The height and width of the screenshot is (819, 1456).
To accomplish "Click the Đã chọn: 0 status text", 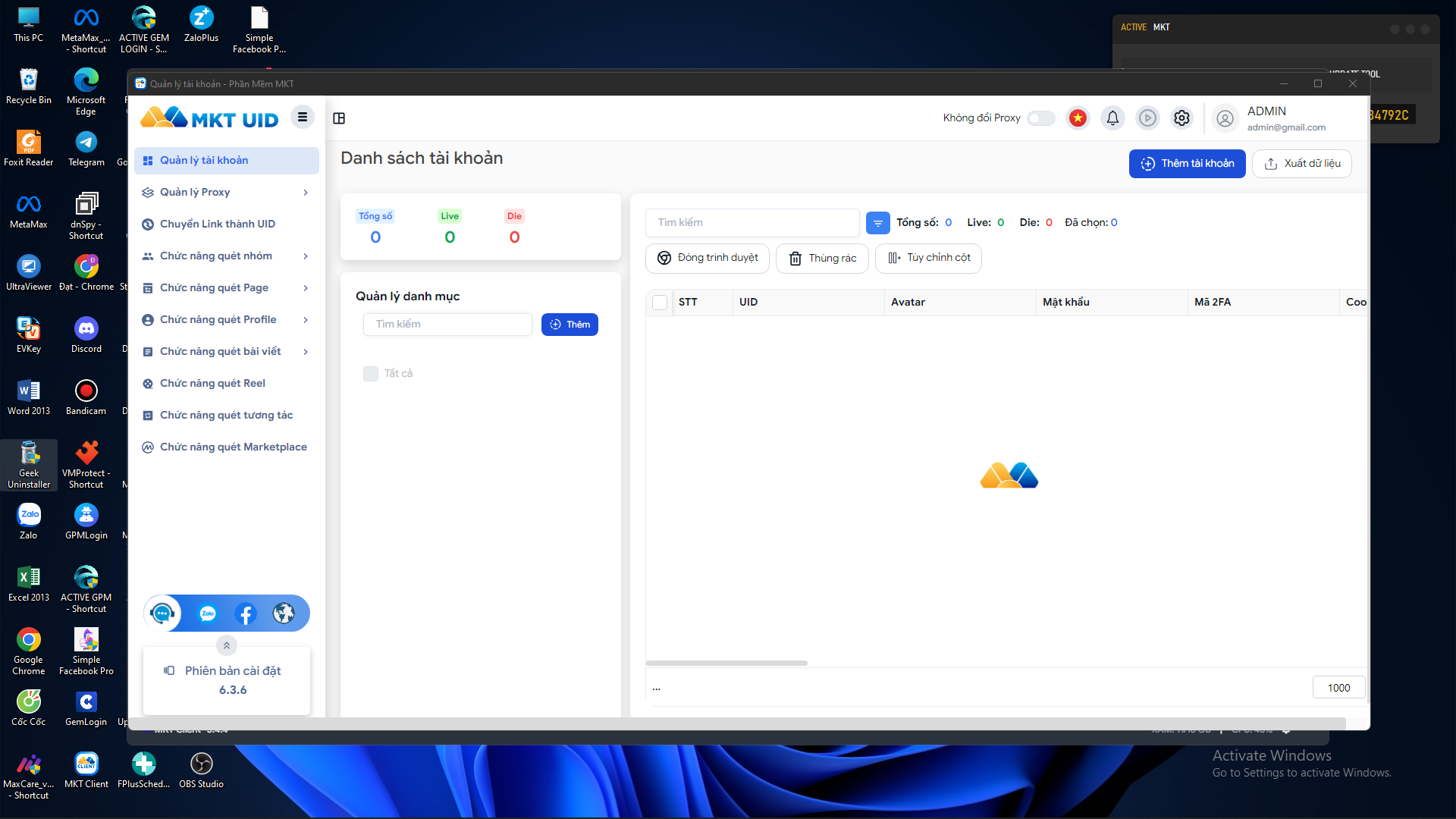I will click(1090, 223).
